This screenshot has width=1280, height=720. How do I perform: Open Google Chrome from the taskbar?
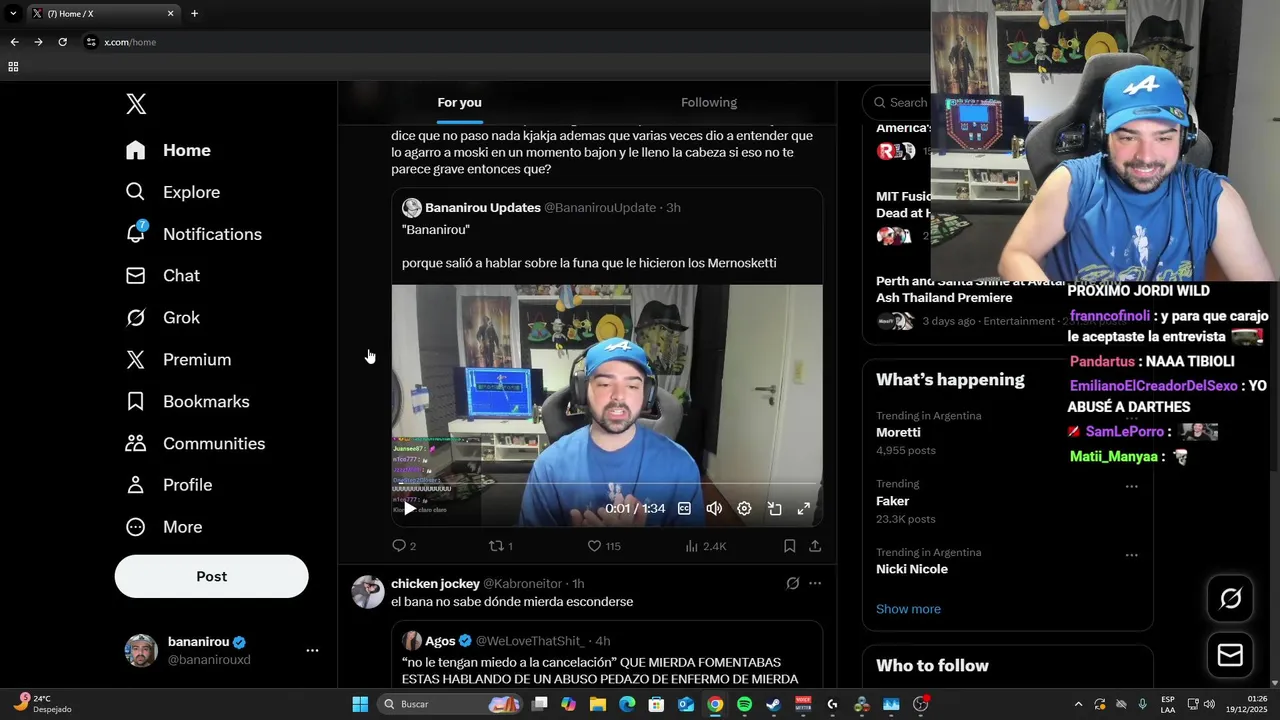(715, 704)
